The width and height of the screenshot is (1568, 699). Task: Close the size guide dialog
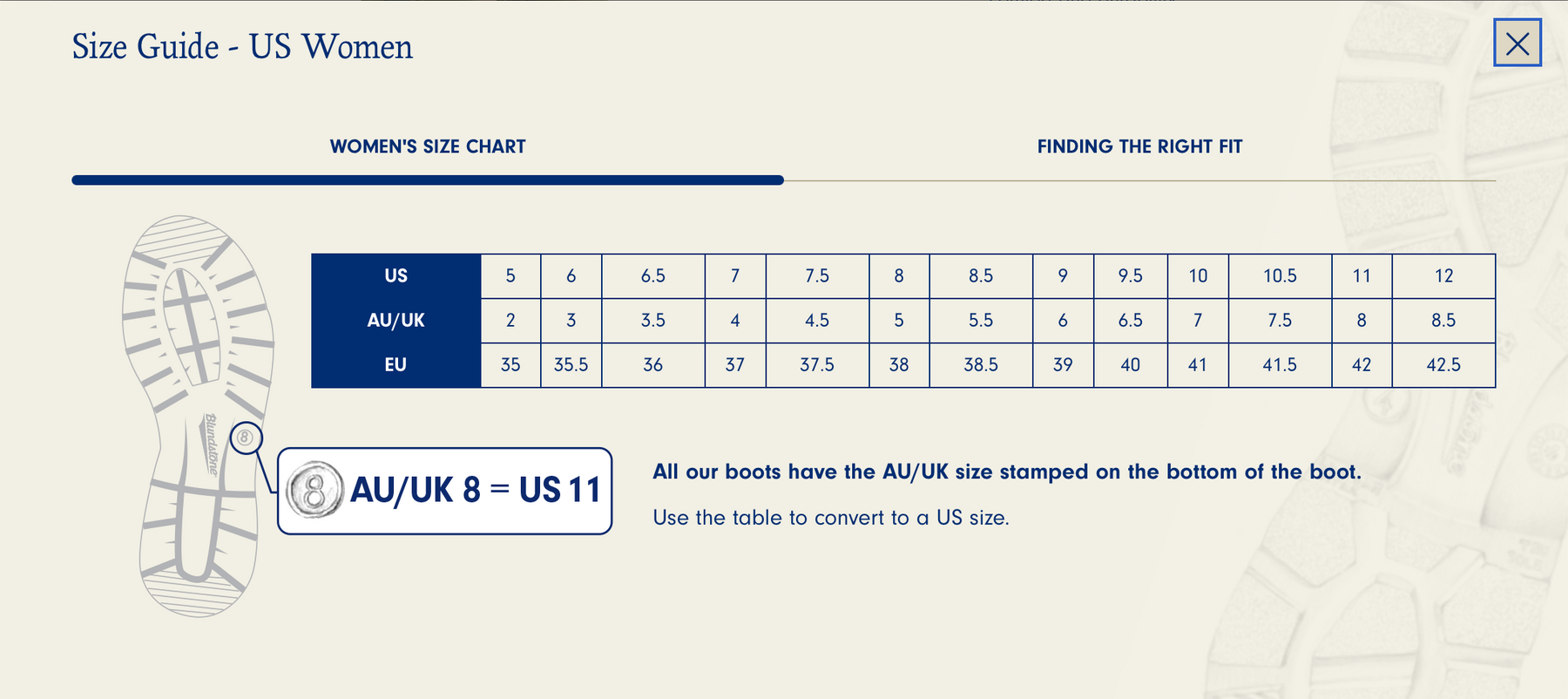click(1517, 43)
